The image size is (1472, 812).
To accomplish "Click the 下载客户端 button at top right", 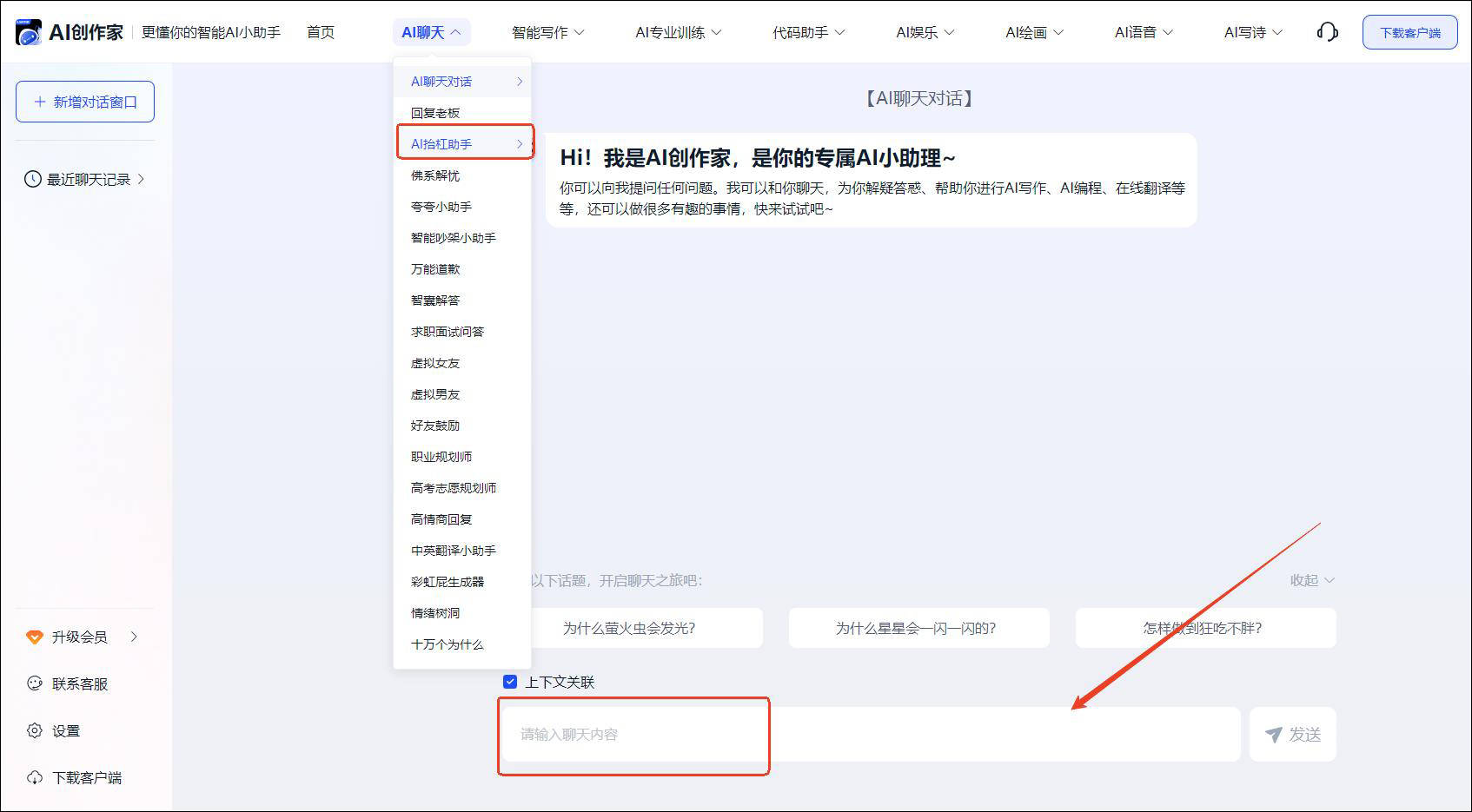I will (x=1409, y=33).
